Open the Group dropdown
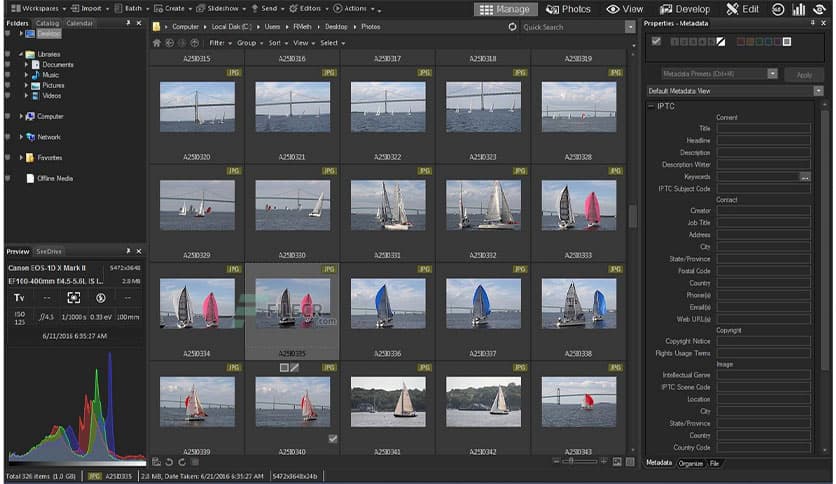Viewport: 836px width, 484px height. [x=249, y=43]
